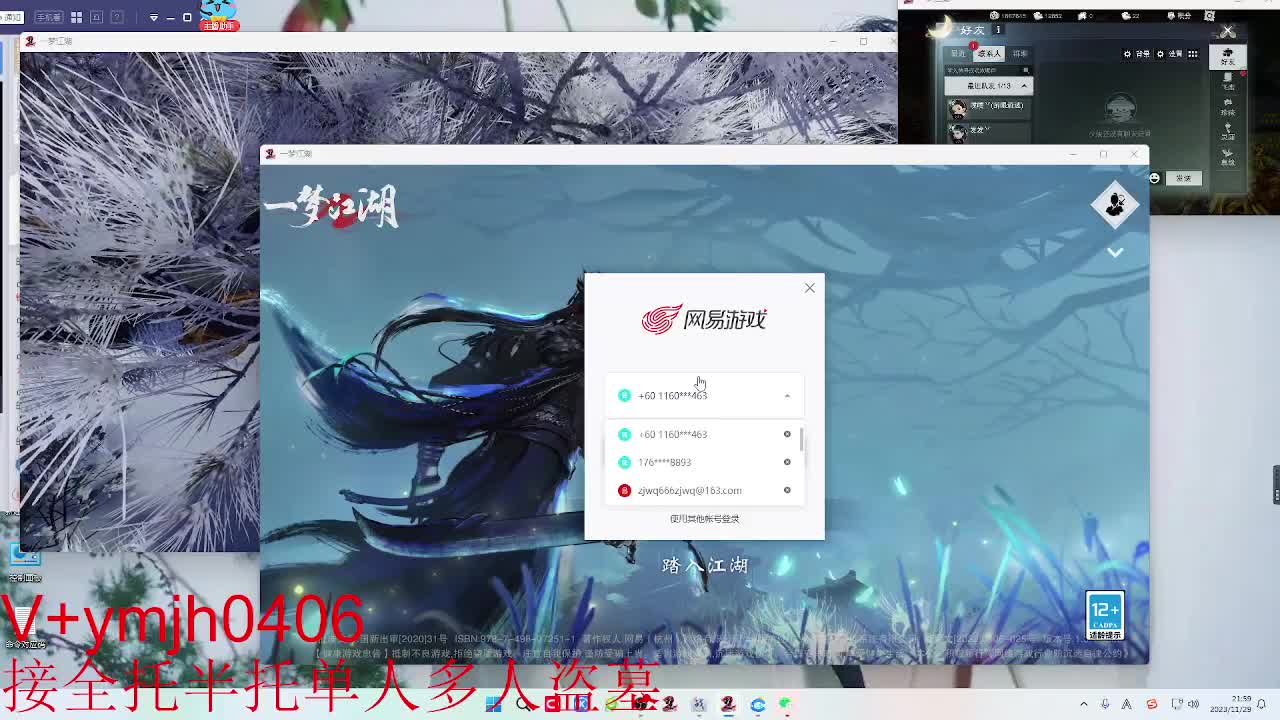Open fourth item in friends right sidebar
This screenshot has width=1280, height=720.
click(1228, 132)
